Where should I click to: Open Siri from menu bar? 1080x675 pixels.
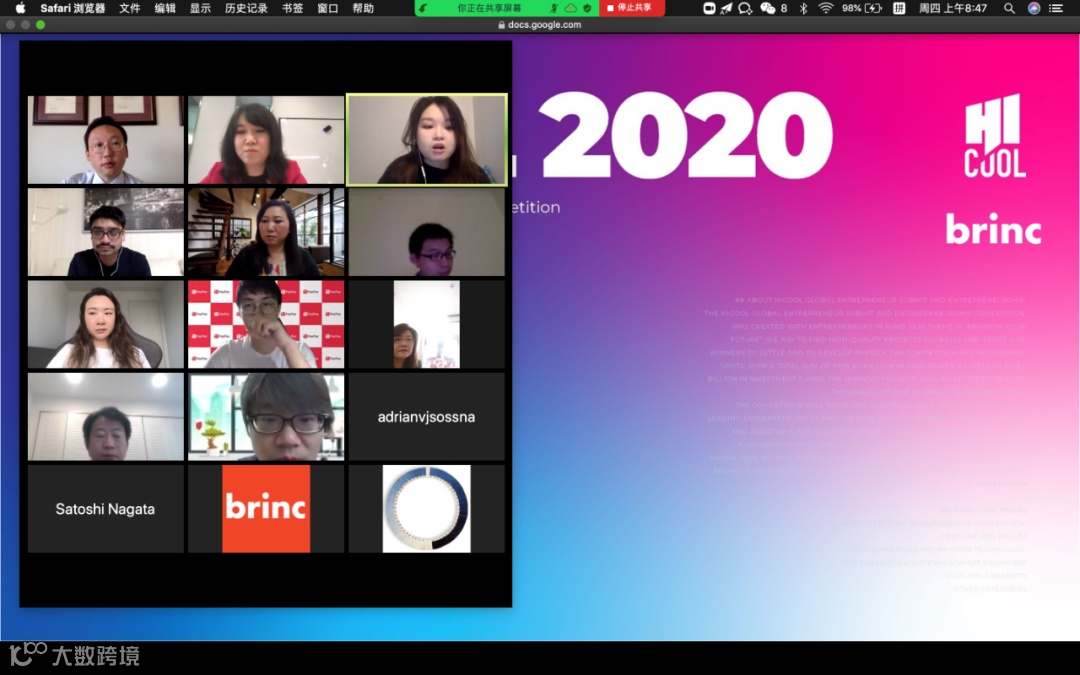click(x=1034, y=8)
